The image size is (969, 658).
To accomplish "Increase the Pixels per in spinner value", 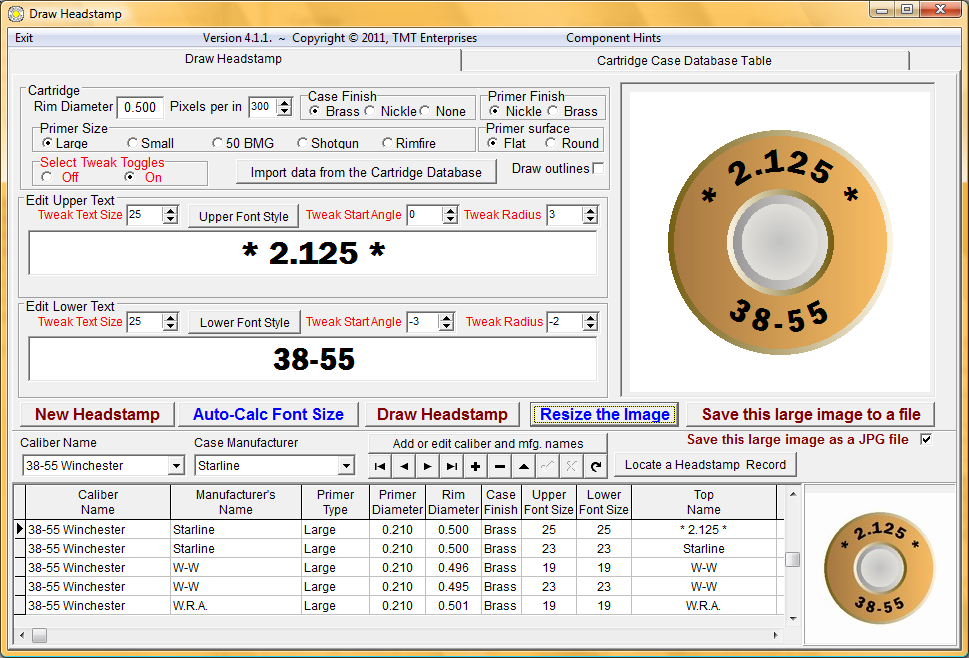I will [285, 102].
